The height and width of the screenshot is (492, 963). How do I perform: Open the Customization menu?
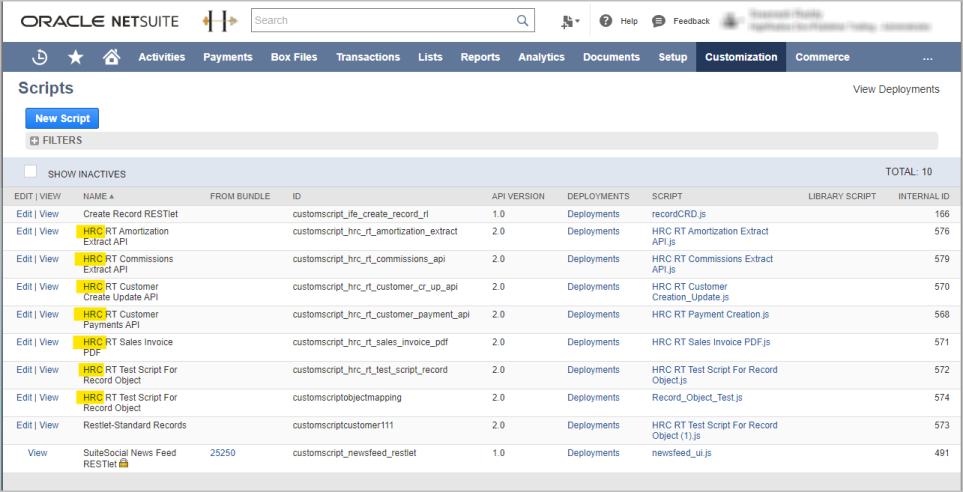[x=740, y=57]
